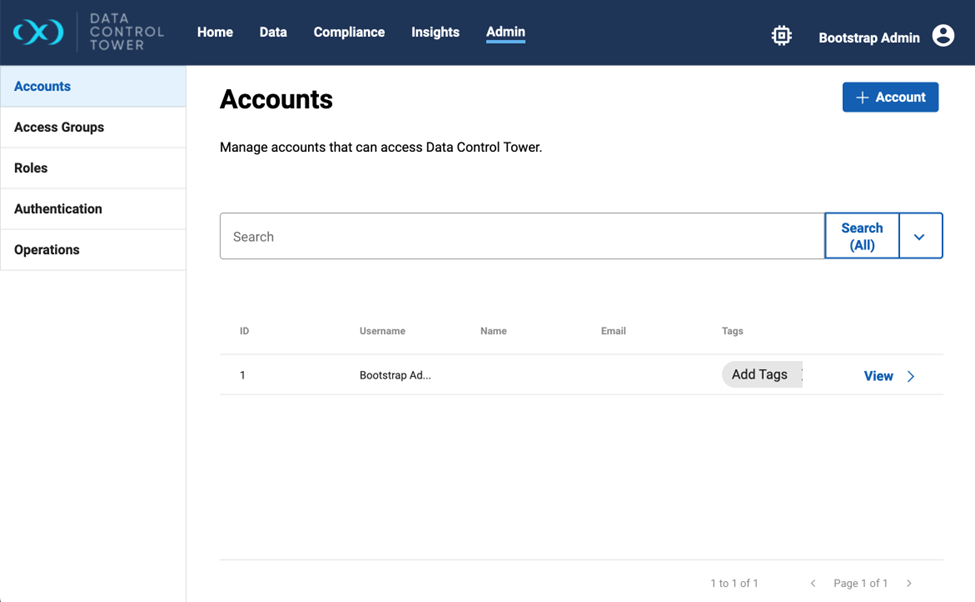Image resolution: width=975 pixels, height=602 pixels.
Task: Click Add Tags for Bootstrap Admin
Action: point(760,375)
